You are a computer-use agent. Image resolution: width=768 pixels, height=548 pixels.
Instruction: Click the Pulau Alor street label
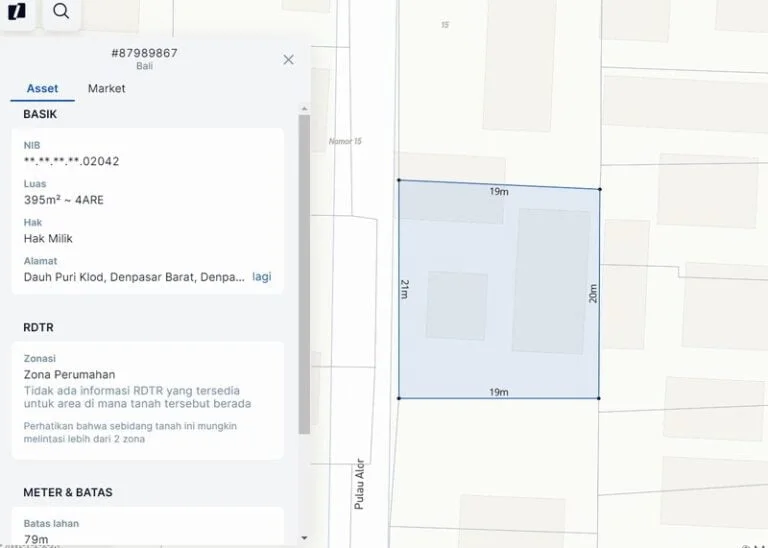coord(360,484)
